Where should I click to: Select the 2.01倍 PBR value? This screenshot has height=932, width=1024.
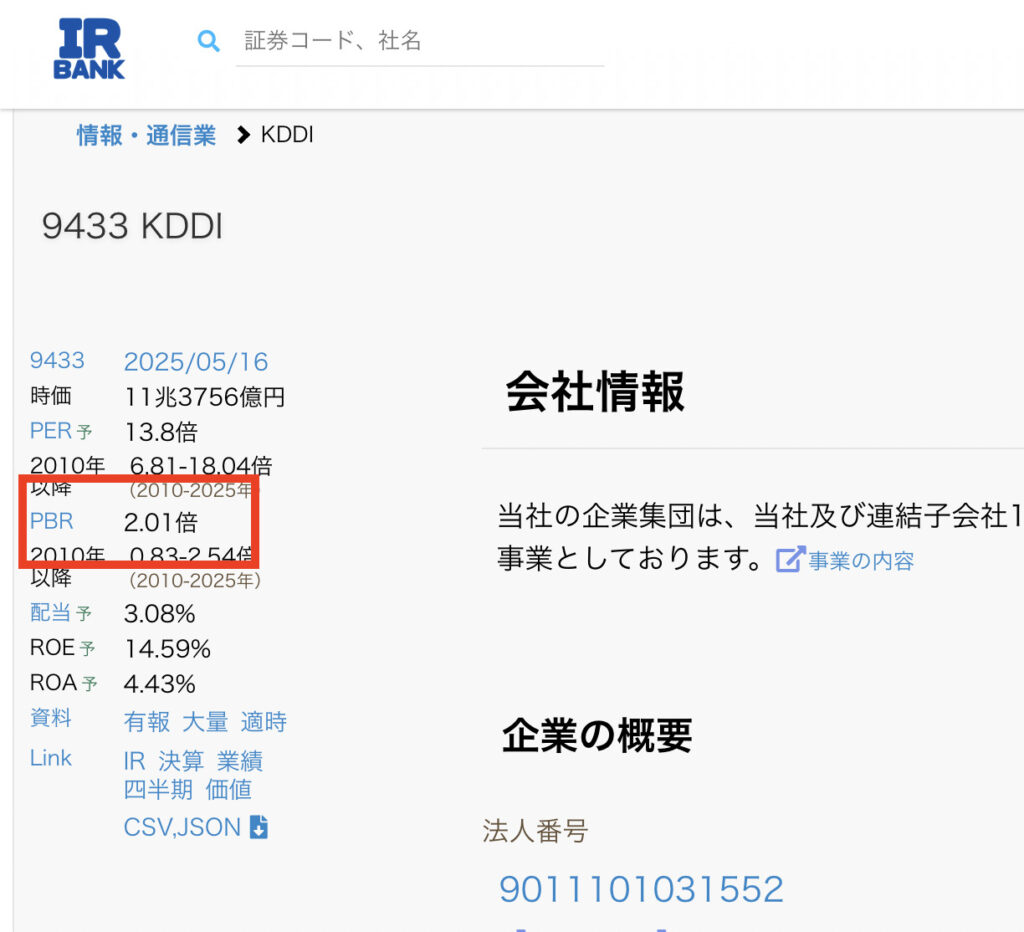coord(161,522)
